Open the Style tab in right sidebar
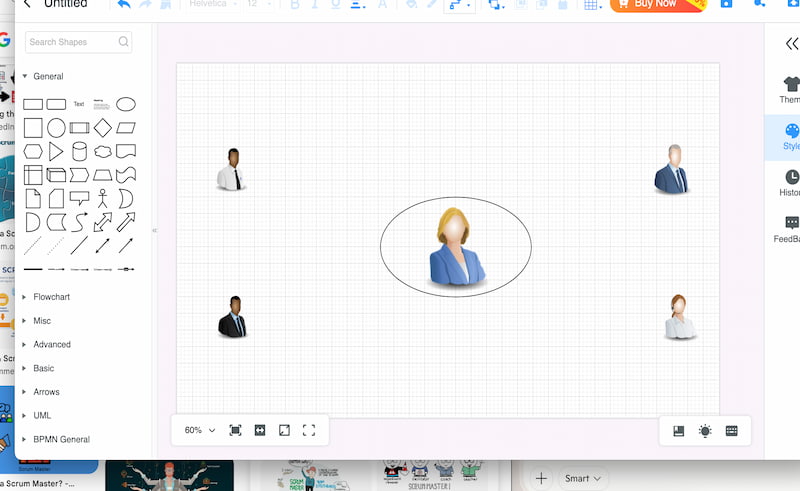The image size is (800, 491). [x=790, y=137]
